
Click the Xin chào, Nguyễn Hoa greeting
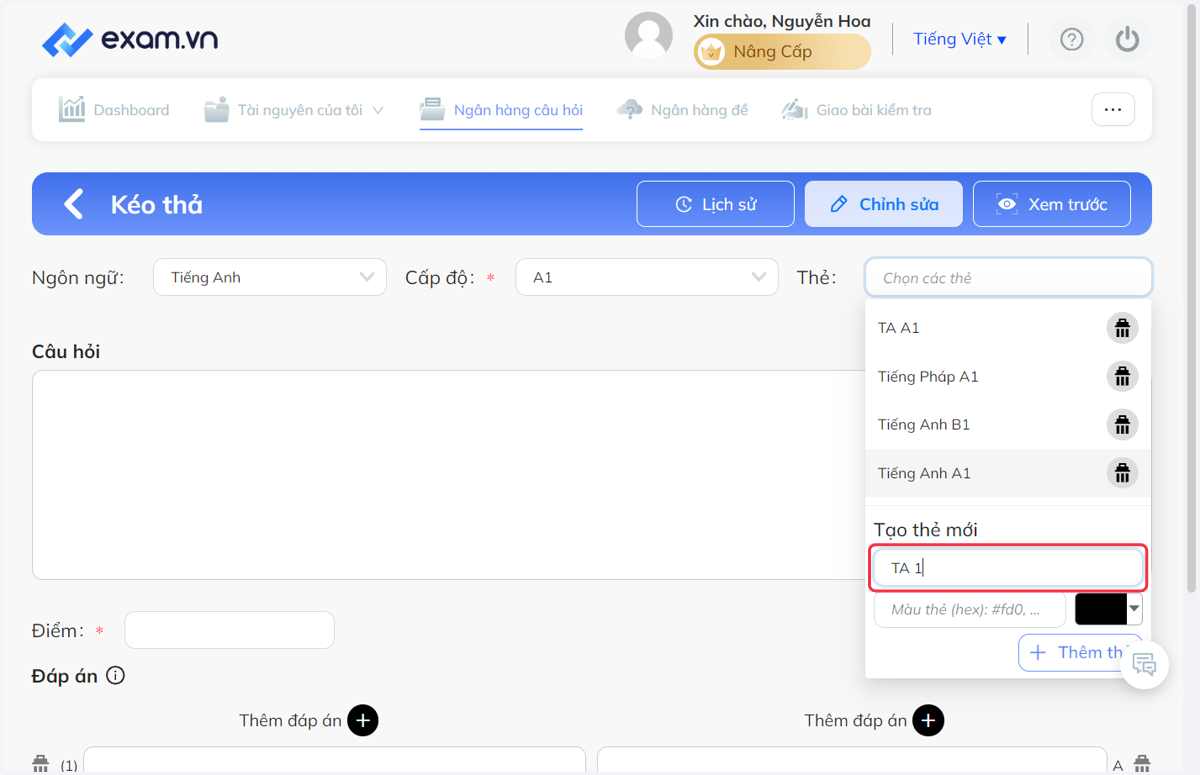tap(782, 21)
